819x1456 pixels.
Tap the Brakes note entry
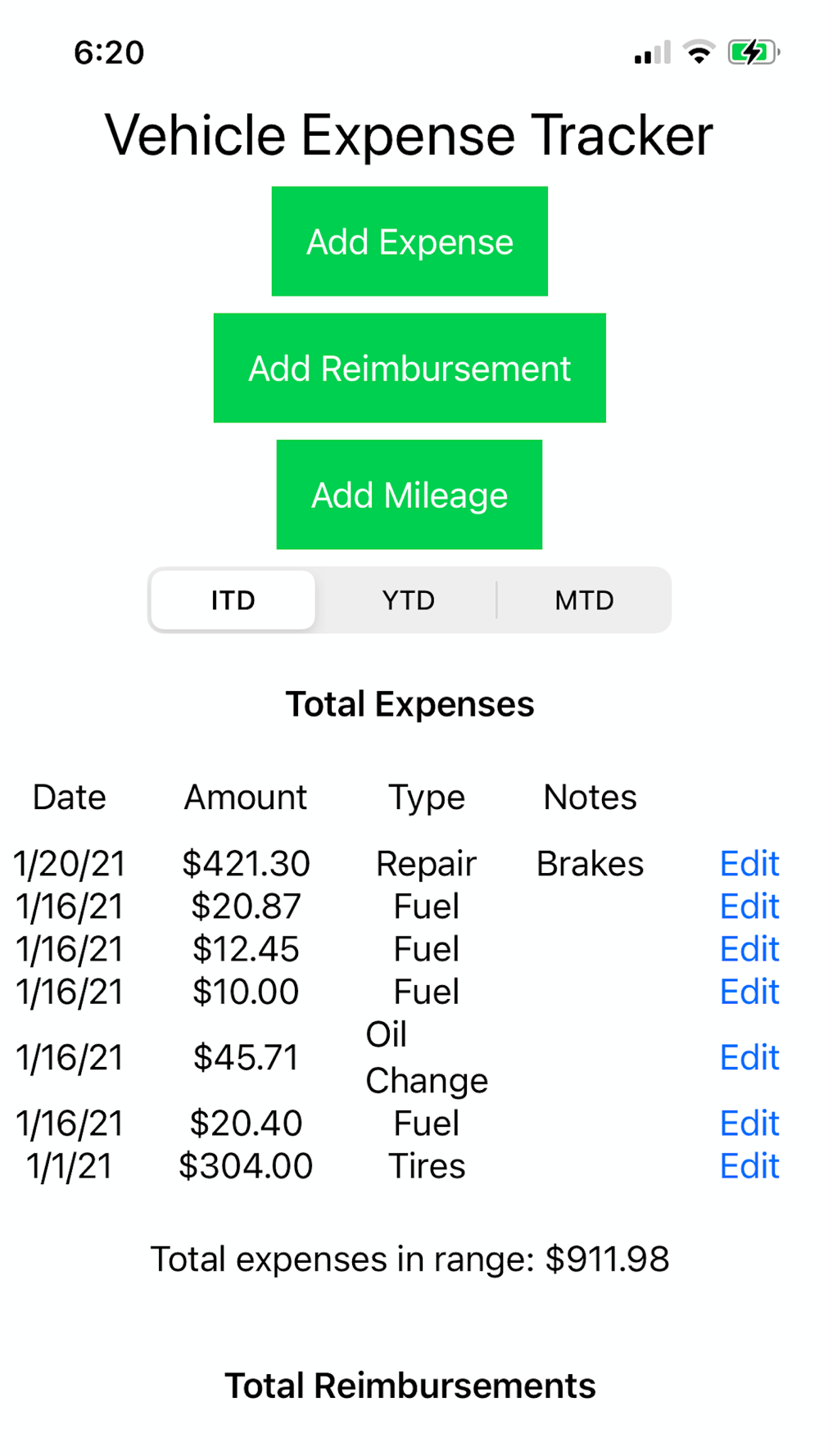(x=590, y=864)
